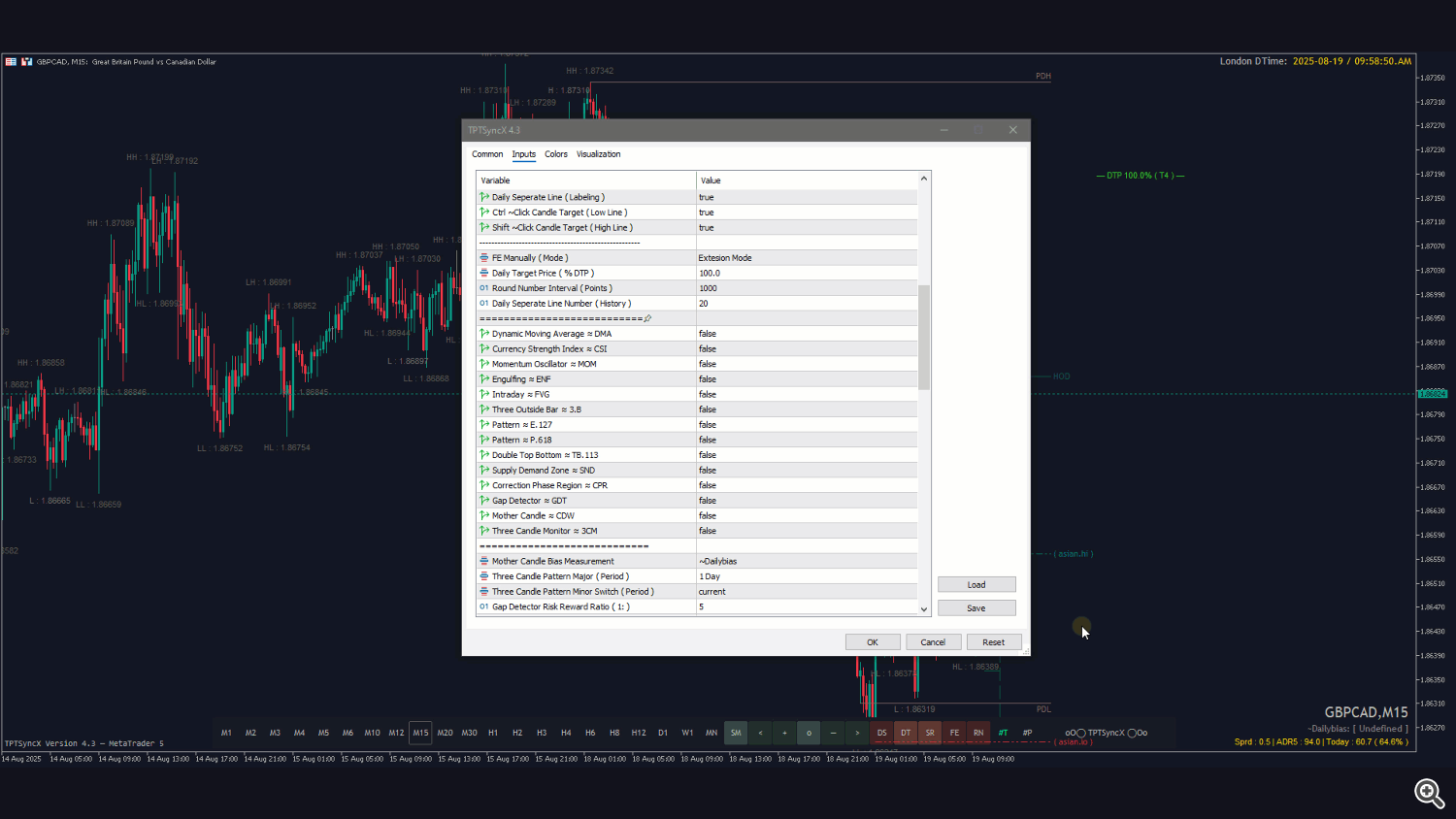Toggle Three Candle Monitor 3CM false value
This screenshot has height=819, width=1456.
[807, 531]
